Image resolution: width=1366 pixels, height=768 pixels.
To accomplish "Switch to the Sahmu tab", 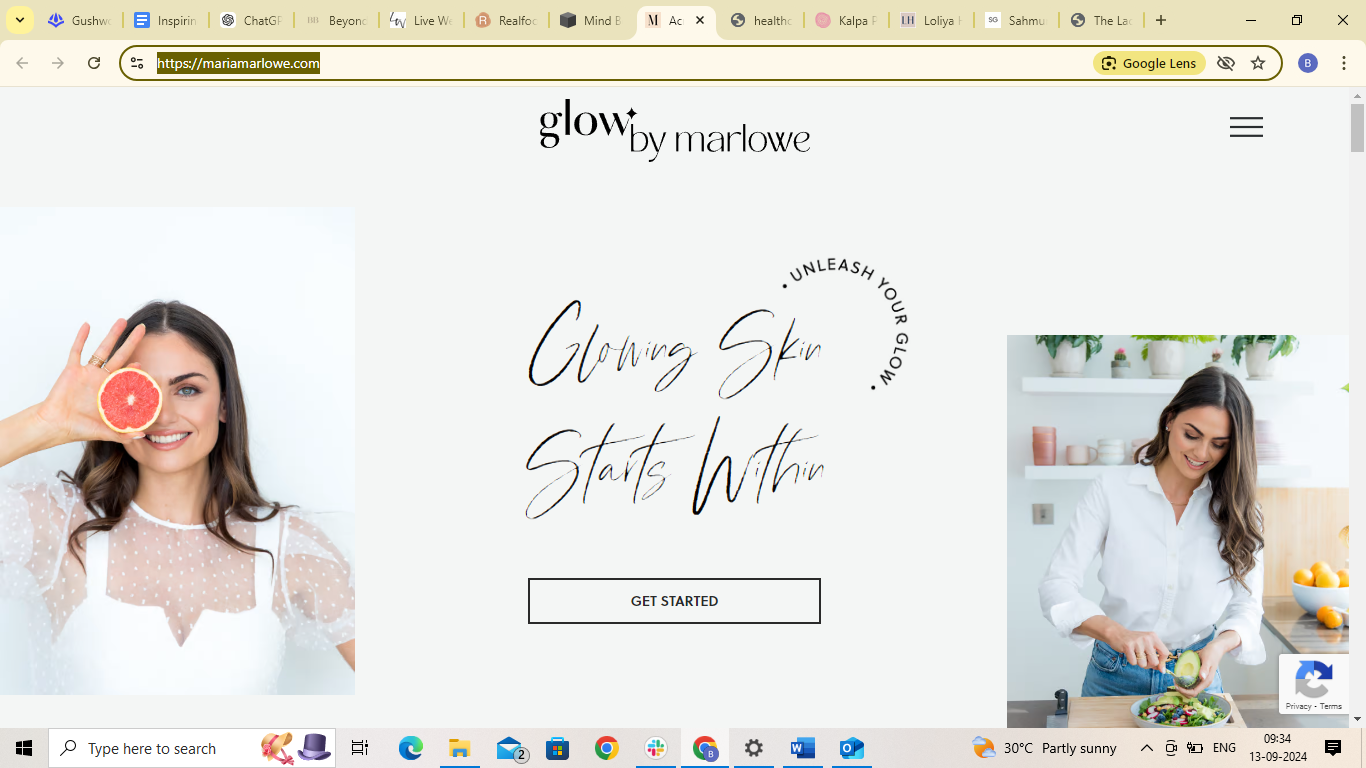I will [1017, 20].
